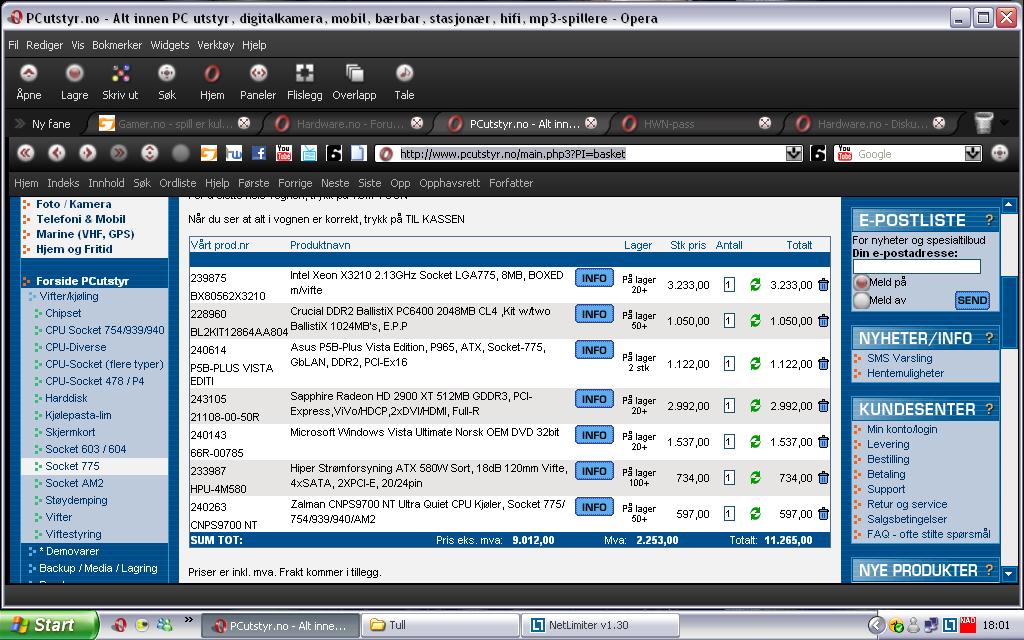This screenshot has height=640, width=1024.
Task: Open the Salgsbetingelser link in Kundesenter
Action: [907, 519]
